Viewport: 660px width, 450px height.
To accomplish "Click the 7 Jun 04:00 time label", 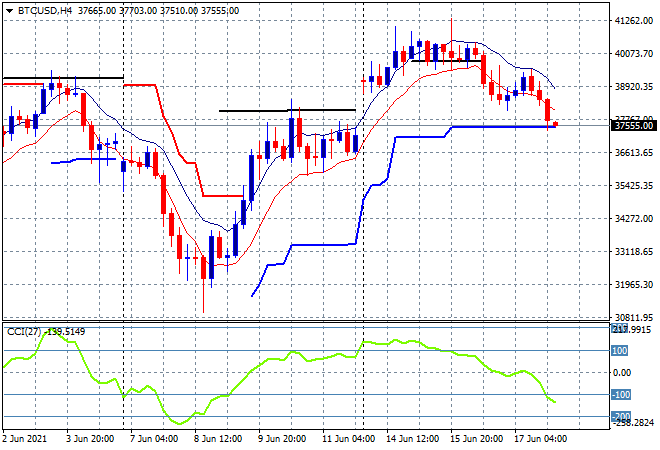I will [154, 439].
